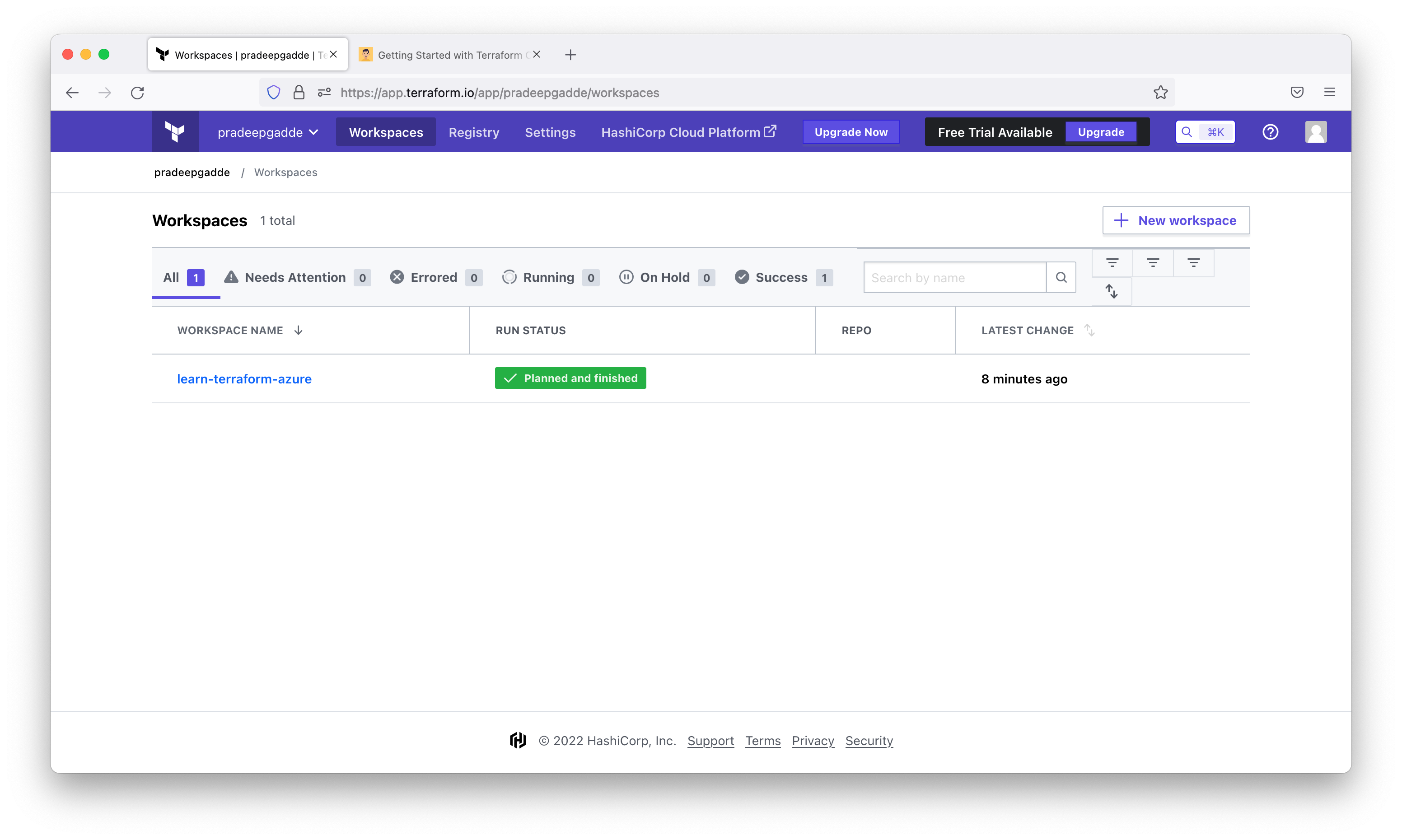Click the Terraform logo in the navigation bar

(175, 132)
